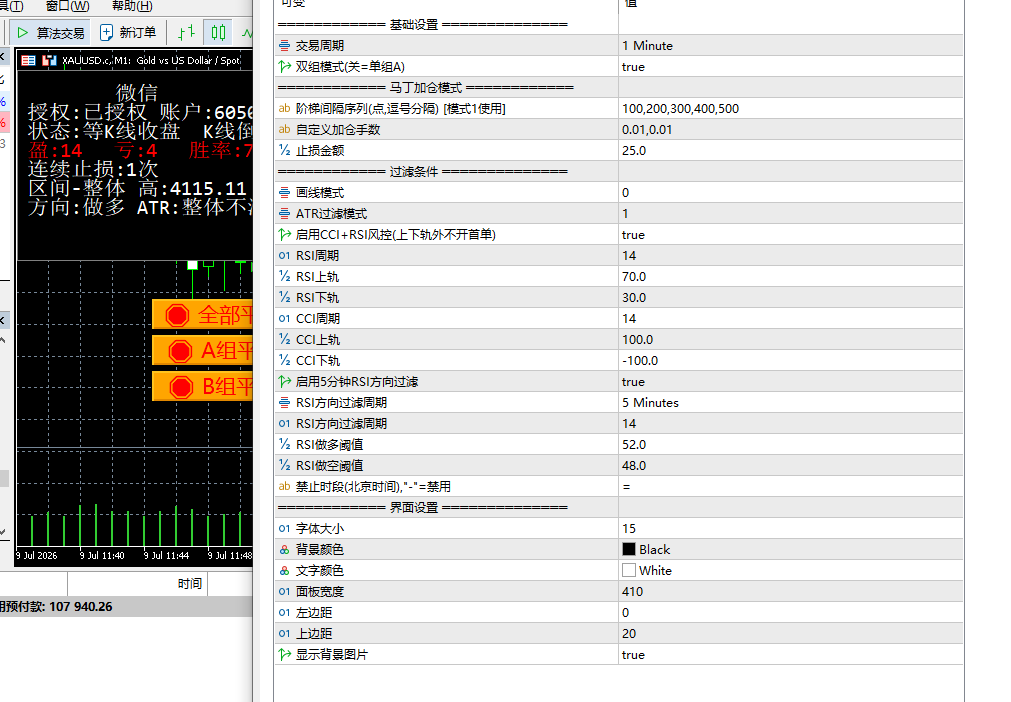The image size is (1011, 702).
Task: Select the 交易周期 parameter row
Action: coord(619,46)
